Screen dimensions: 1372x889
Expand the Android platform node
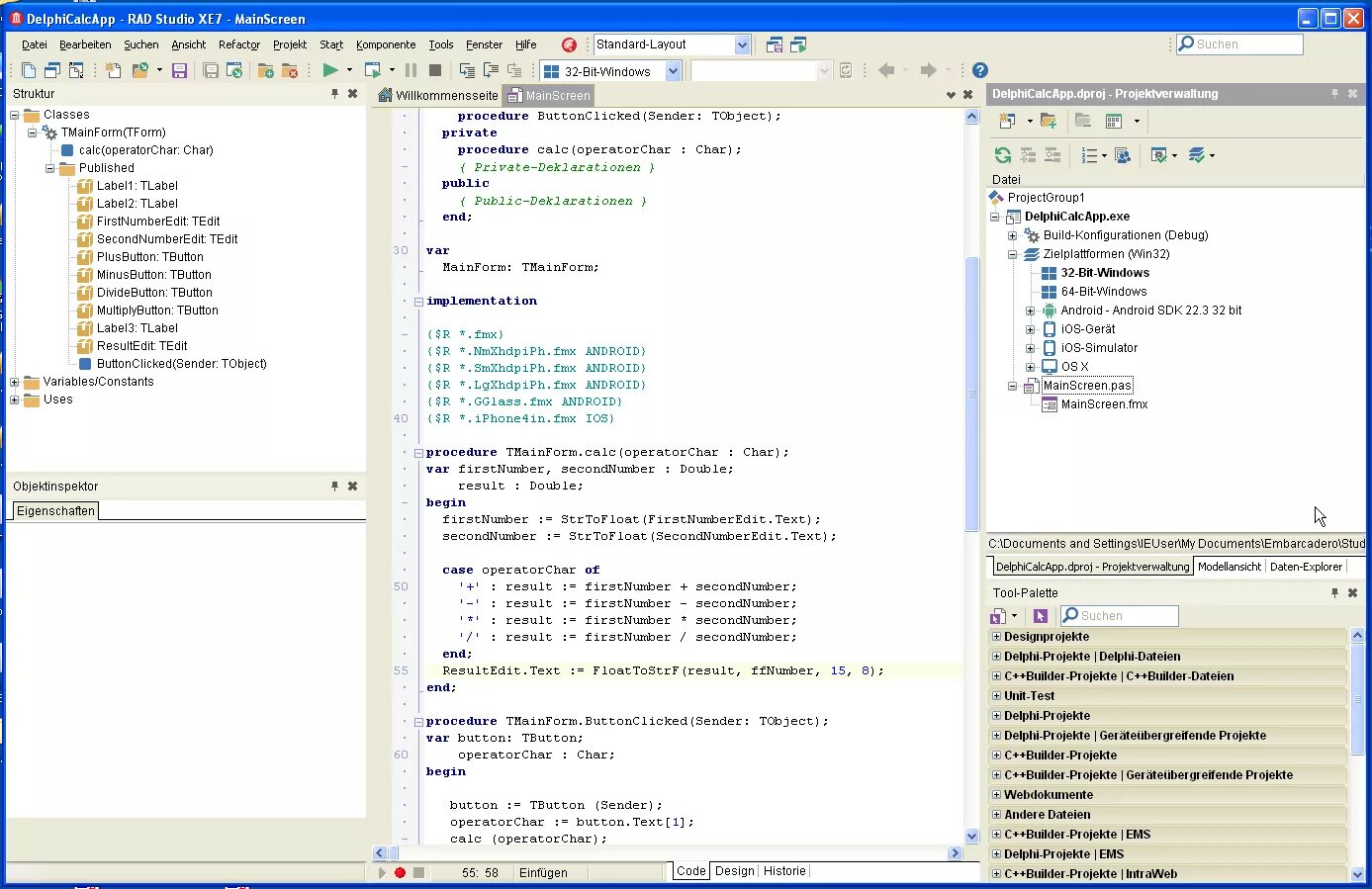[1030, 311]
